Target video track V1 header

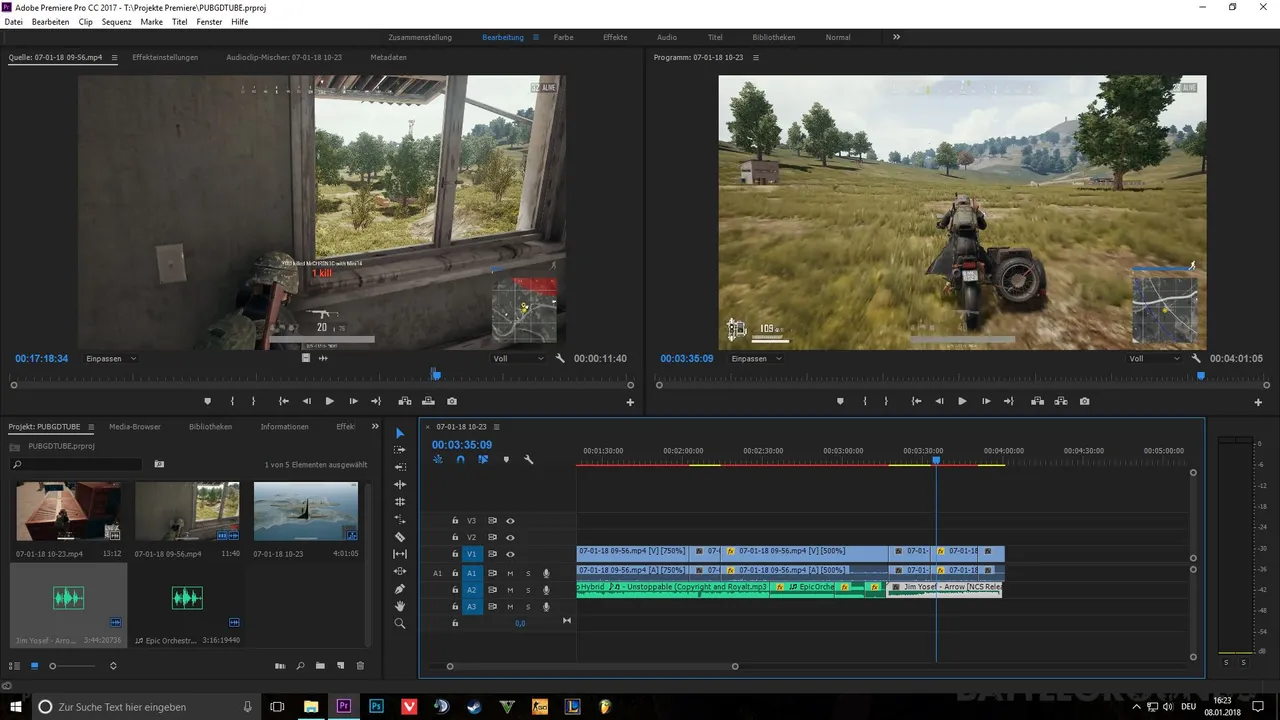(472, 554)
